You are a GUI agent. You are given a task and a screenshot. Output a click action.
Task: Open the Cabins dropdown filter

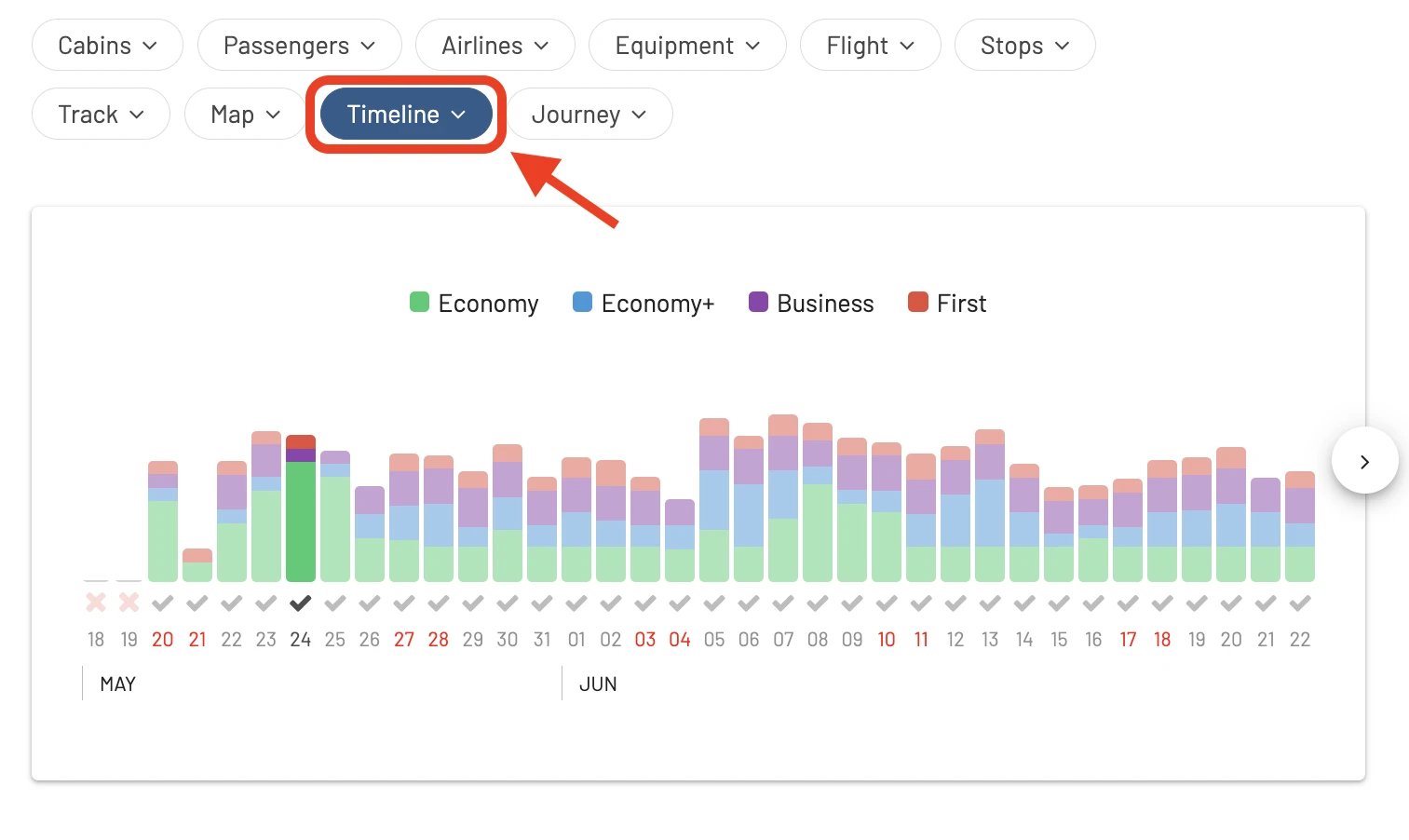pyautogui.click(x=107, y=45)
